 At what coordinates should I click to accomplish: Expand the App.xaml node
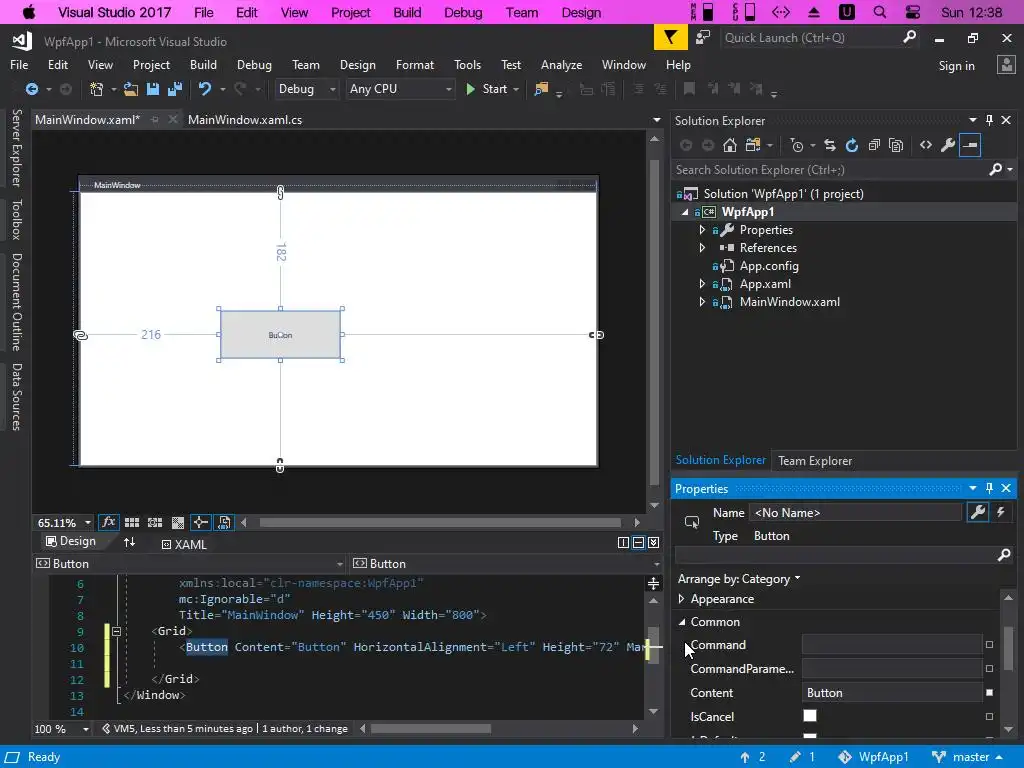point(702,283)
